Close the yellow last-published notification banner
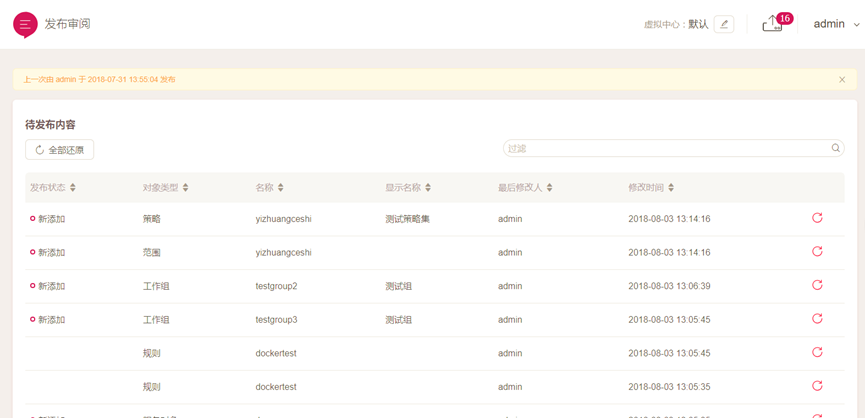865x418 pixels. 842,80
